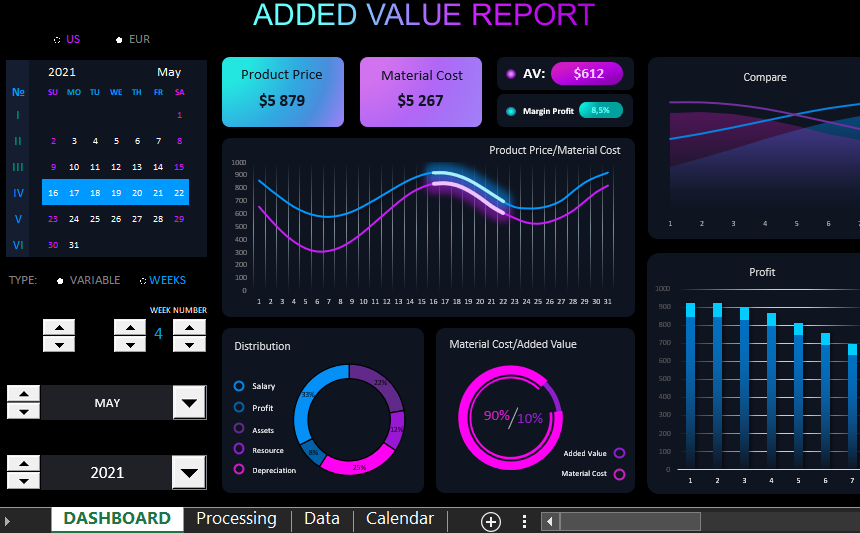Click the horizontal scrollbar left arrow
The height and width of the screenshot is (533, 860).
click(x=549, y=521)
